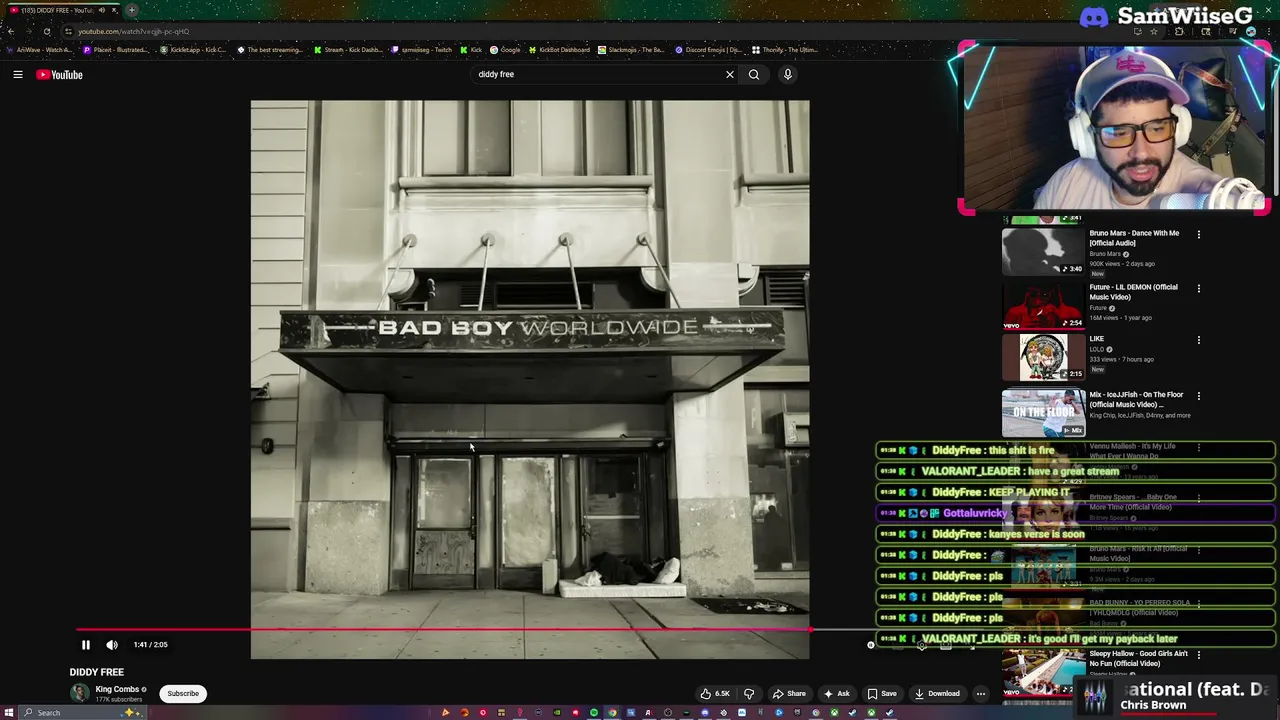1280x720 pixels.
Task: Mute the video with speaker icon
Action: 112,645
